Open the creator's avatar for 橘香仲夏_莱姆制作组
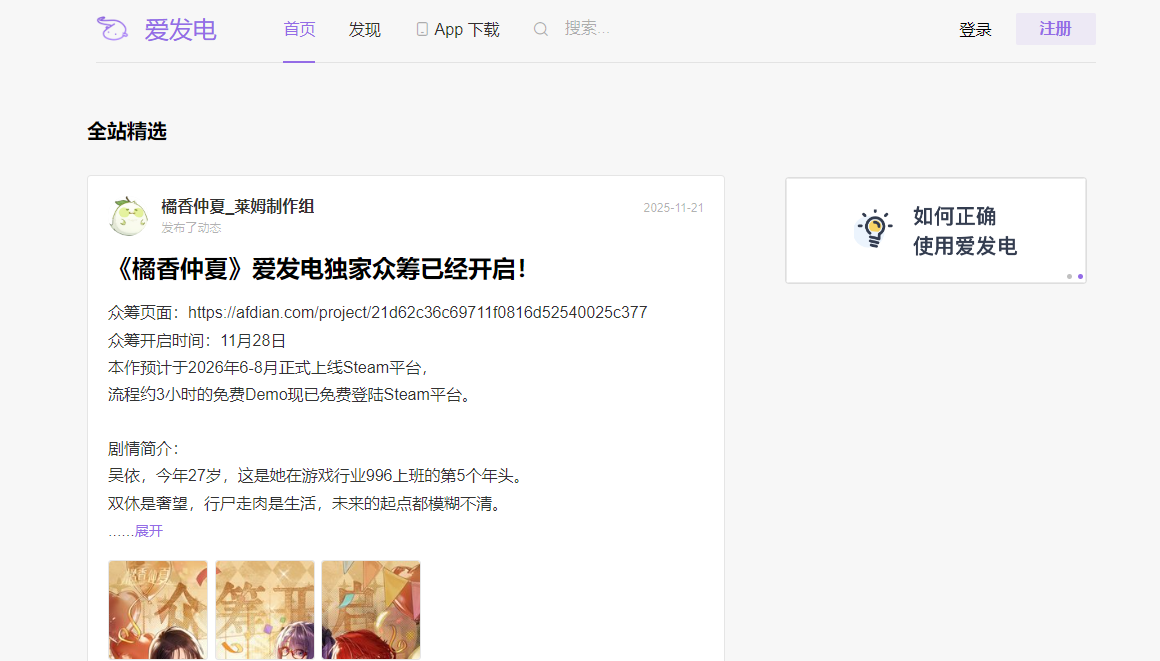 point(128,216)
